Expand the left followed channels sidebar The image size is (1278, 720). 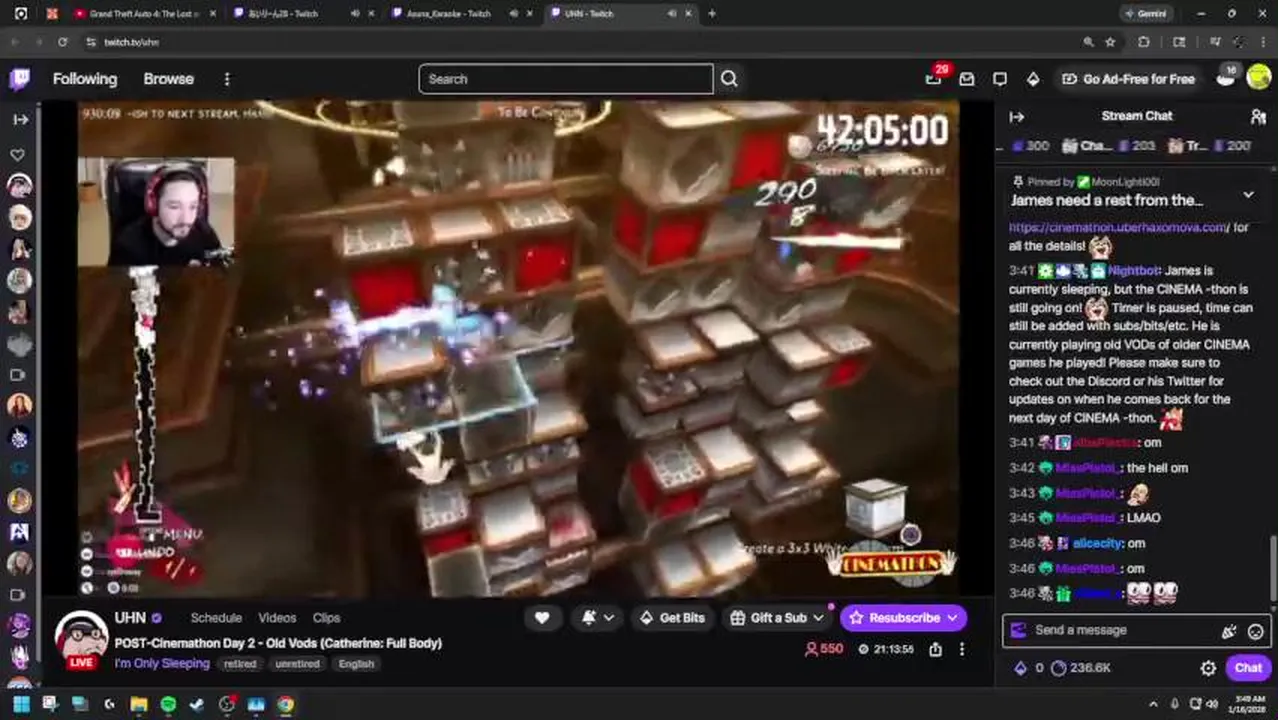(x=20, y=119)
